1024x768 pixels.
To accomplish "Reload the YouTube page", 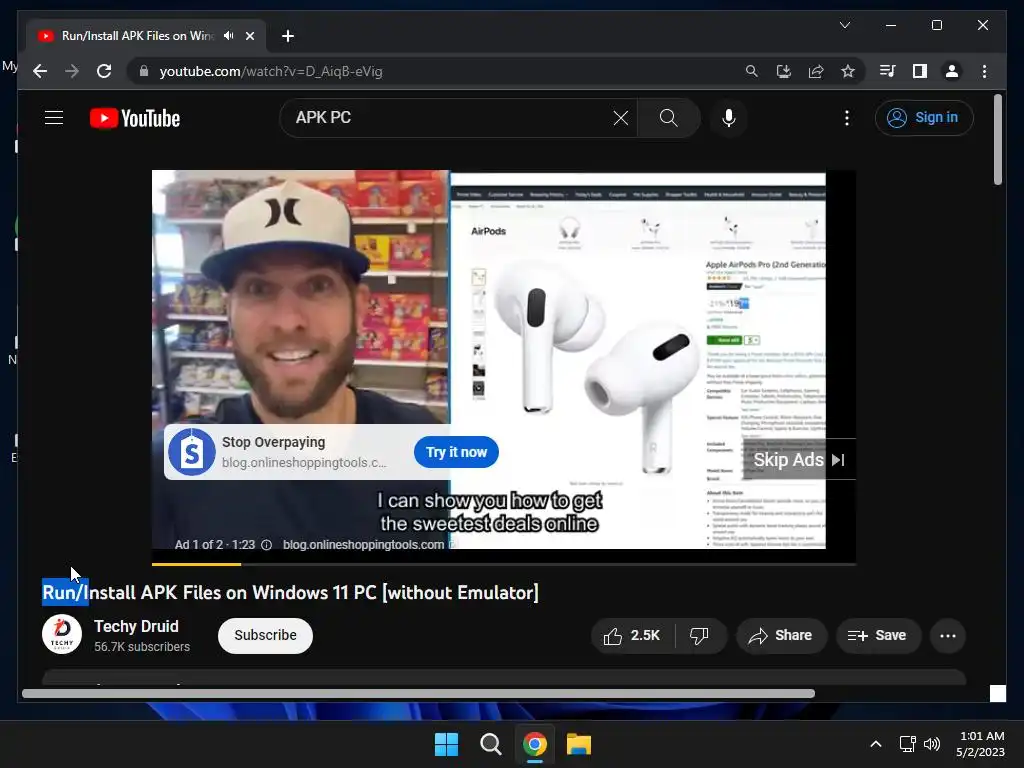I will [x=104, y=71].
